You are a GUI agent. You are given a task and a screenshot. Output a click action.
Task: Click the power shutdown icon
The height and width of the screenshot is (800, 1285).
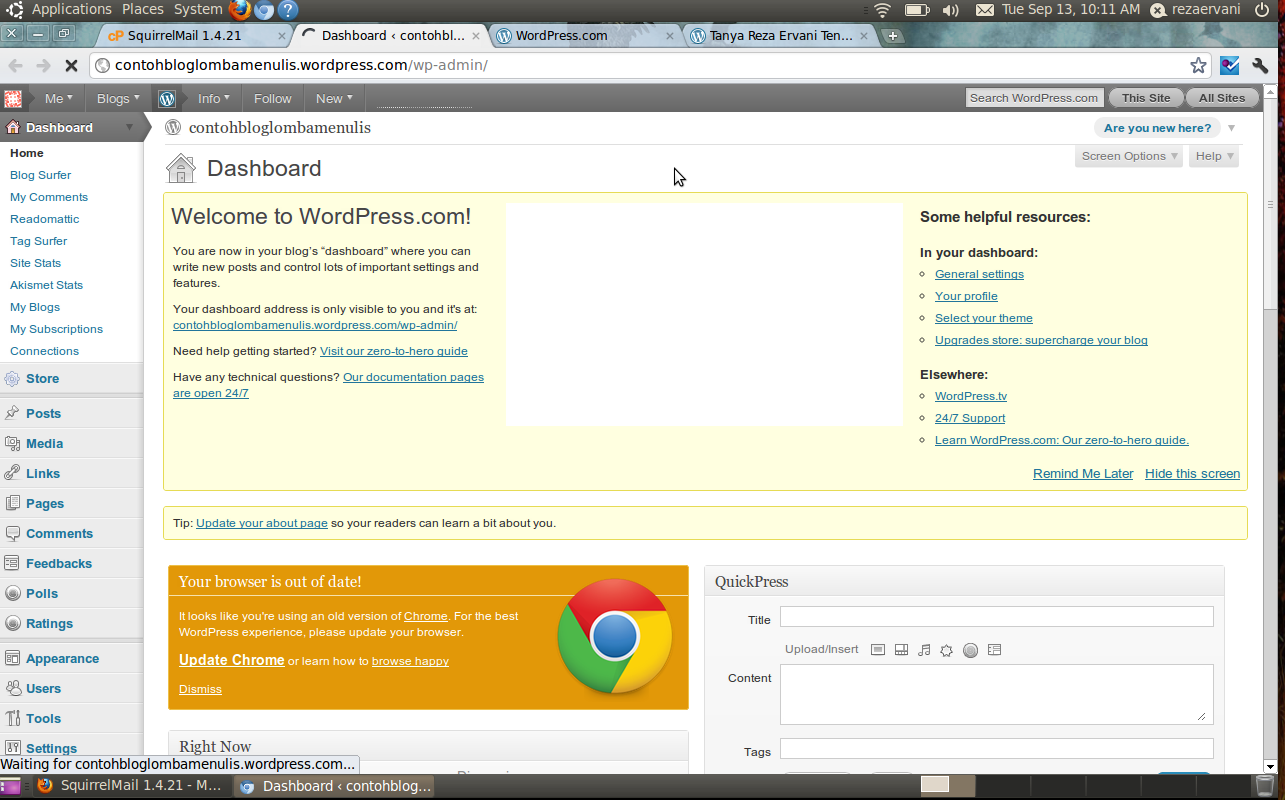click(x=1261, y=10)
